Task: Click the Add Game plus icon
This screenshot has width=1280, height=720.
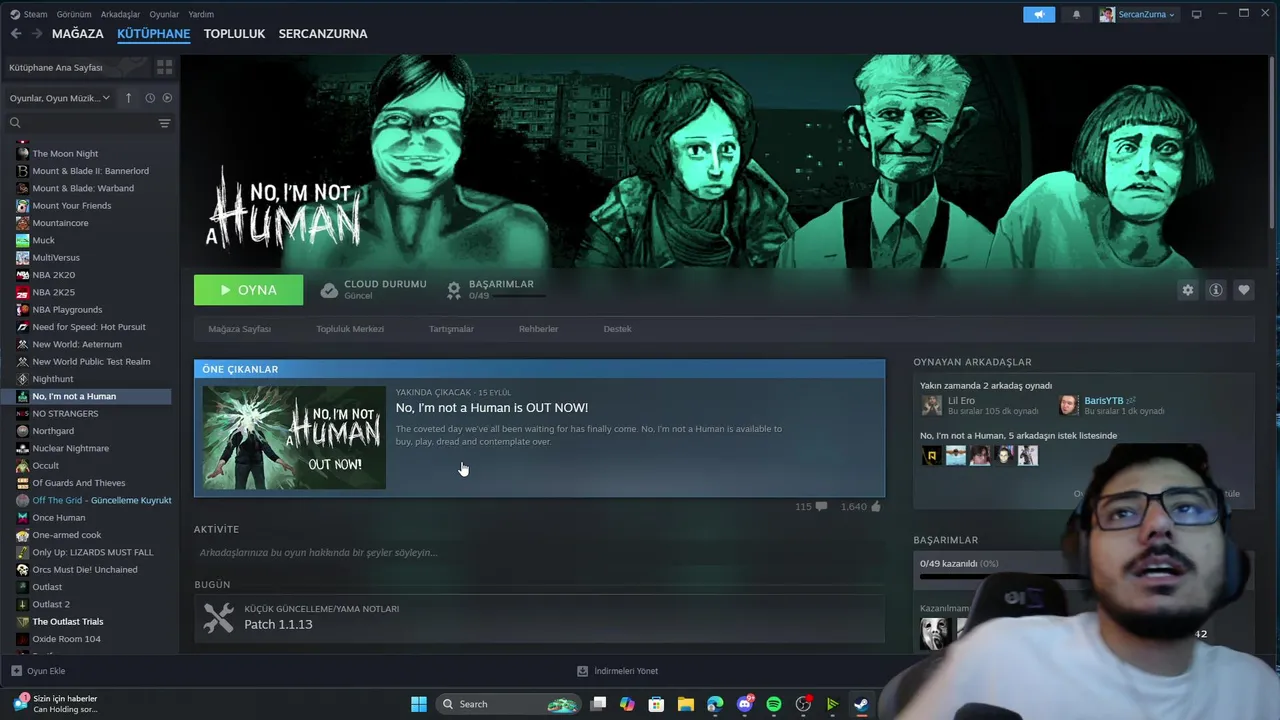Action: (16, 671)
